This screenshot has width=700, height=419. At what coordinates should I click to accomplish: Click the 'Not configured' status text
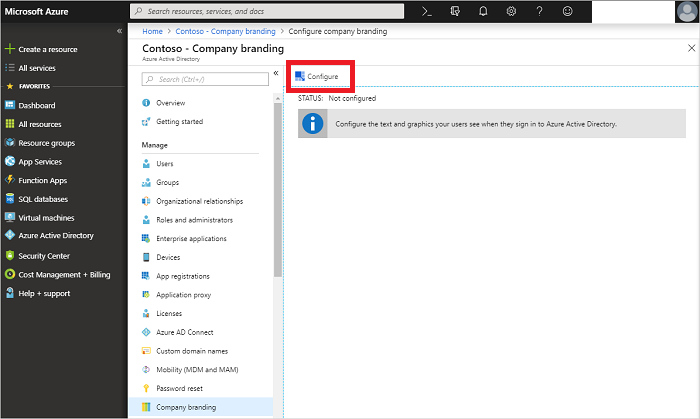[x=352, y=98]
